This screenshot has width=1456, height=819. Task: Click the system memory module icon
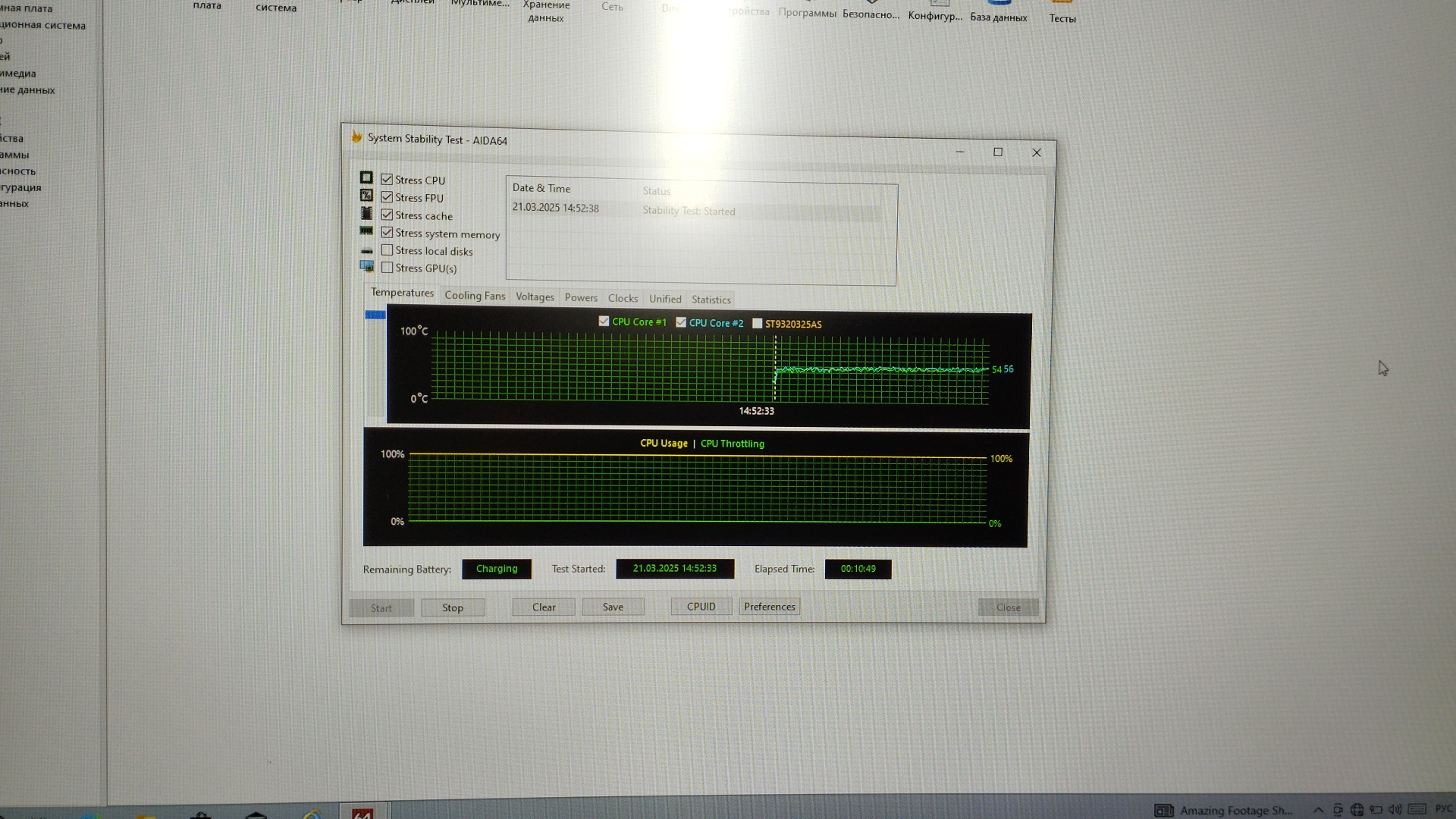tap(366, 231)
